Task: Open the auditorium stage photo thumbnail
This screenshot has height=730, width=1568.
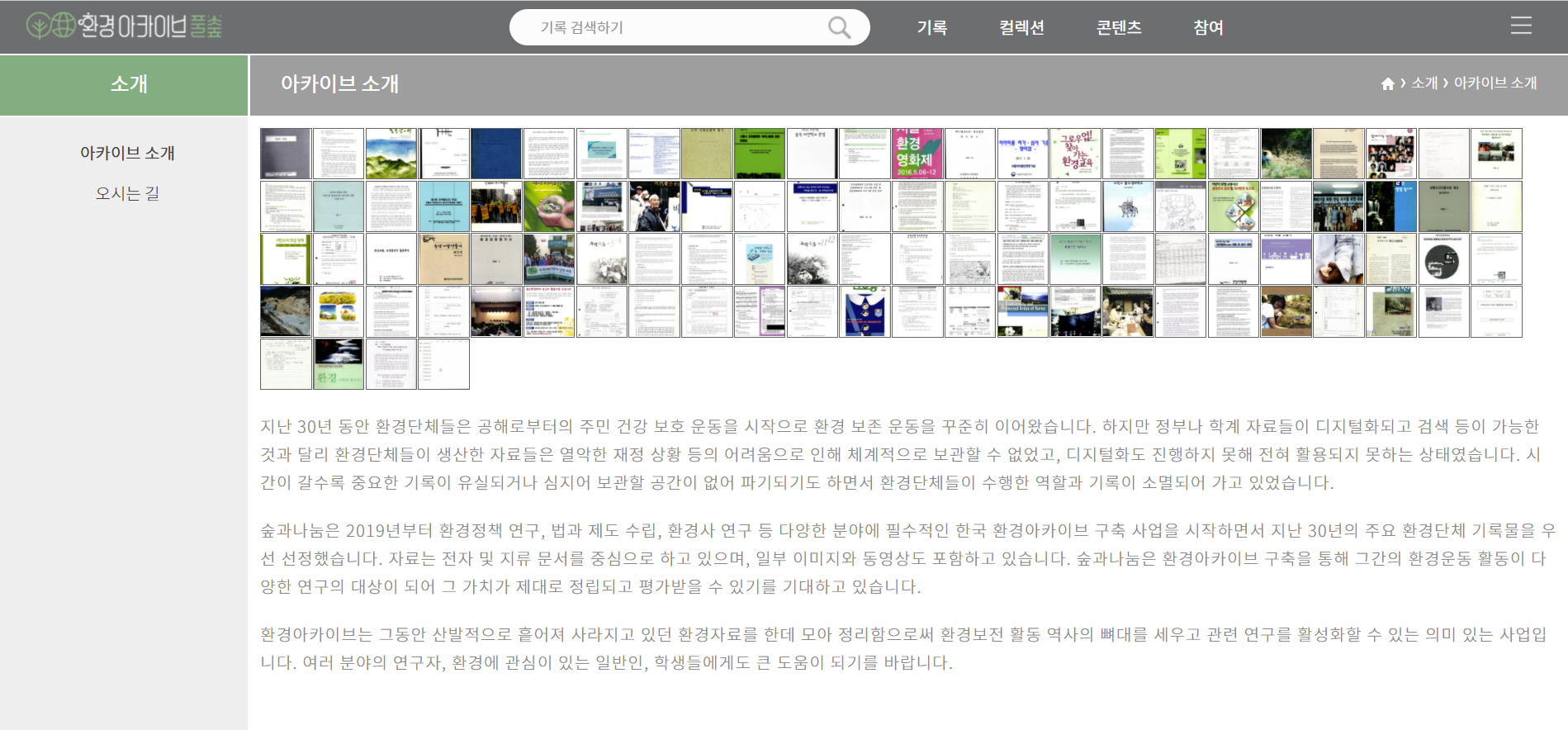Action: [x=496, y=311]
